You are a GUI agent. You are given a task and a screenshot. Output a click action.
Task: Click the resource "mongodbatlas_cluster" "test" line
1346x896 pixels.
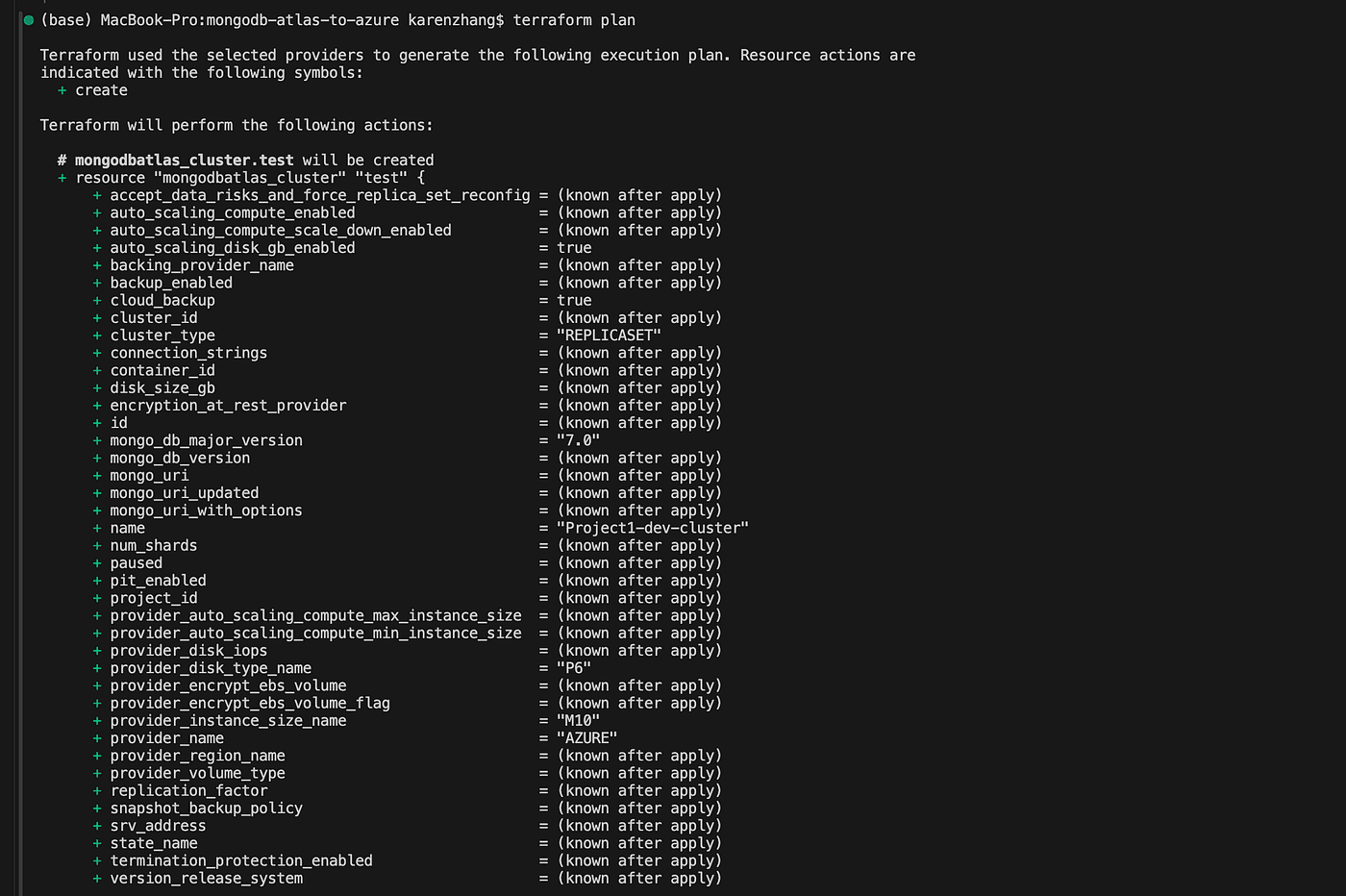241,178
